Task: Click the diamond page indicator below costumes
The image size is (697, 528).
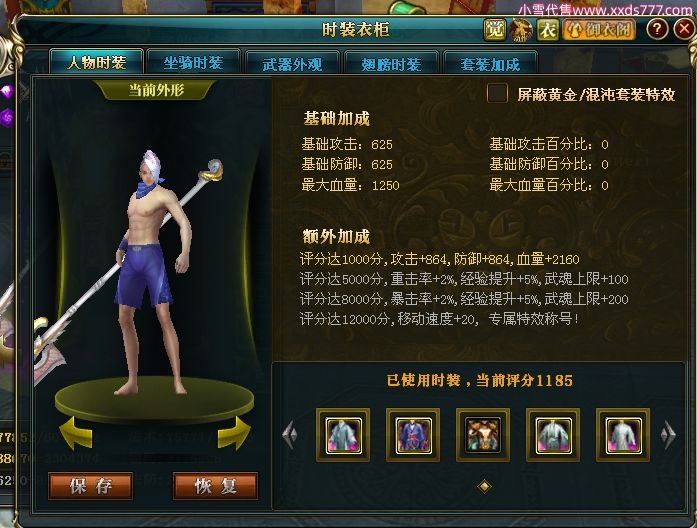Action: coord(484,486)
